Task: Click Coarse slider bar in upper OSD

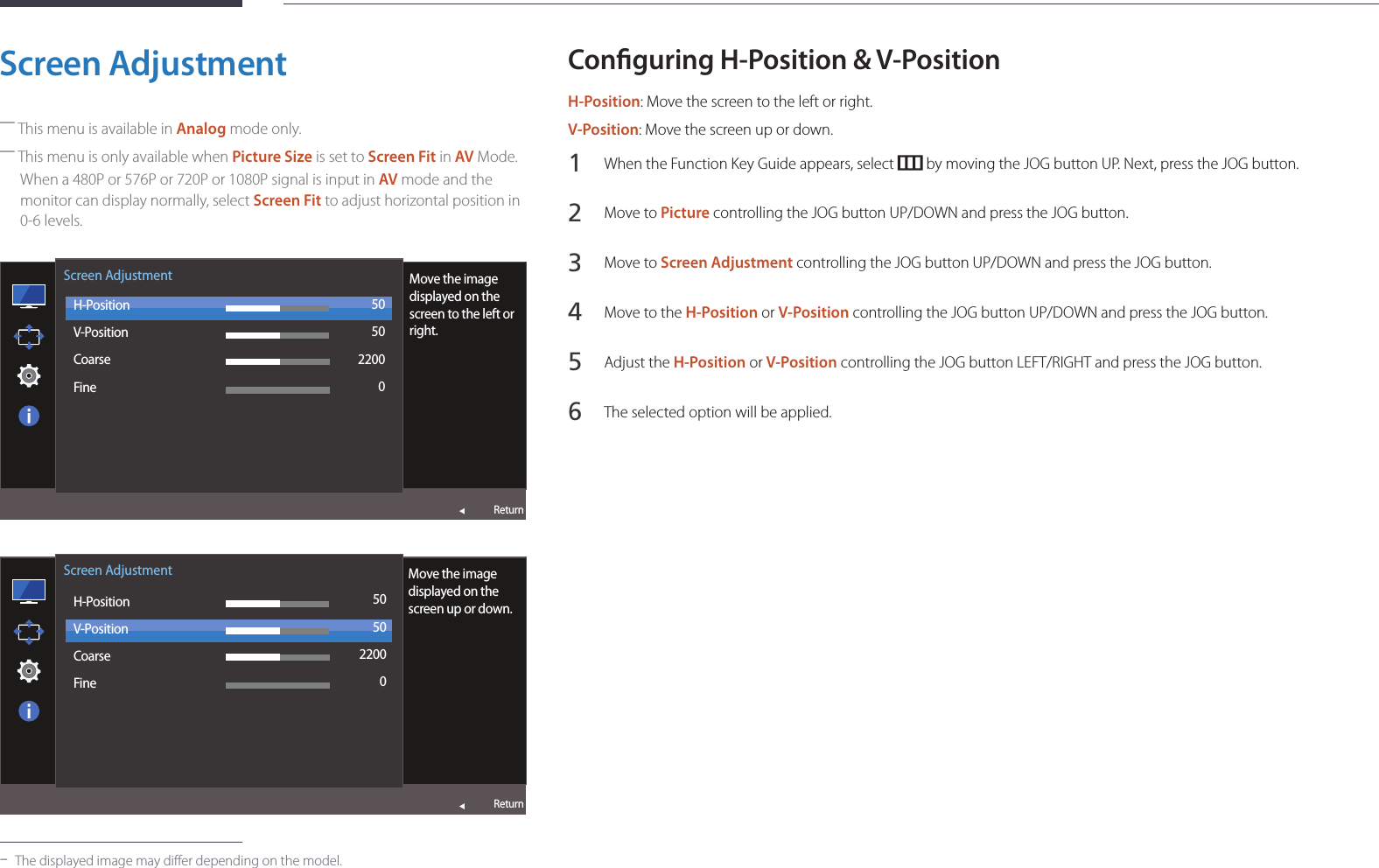Action: pos(277,361)
